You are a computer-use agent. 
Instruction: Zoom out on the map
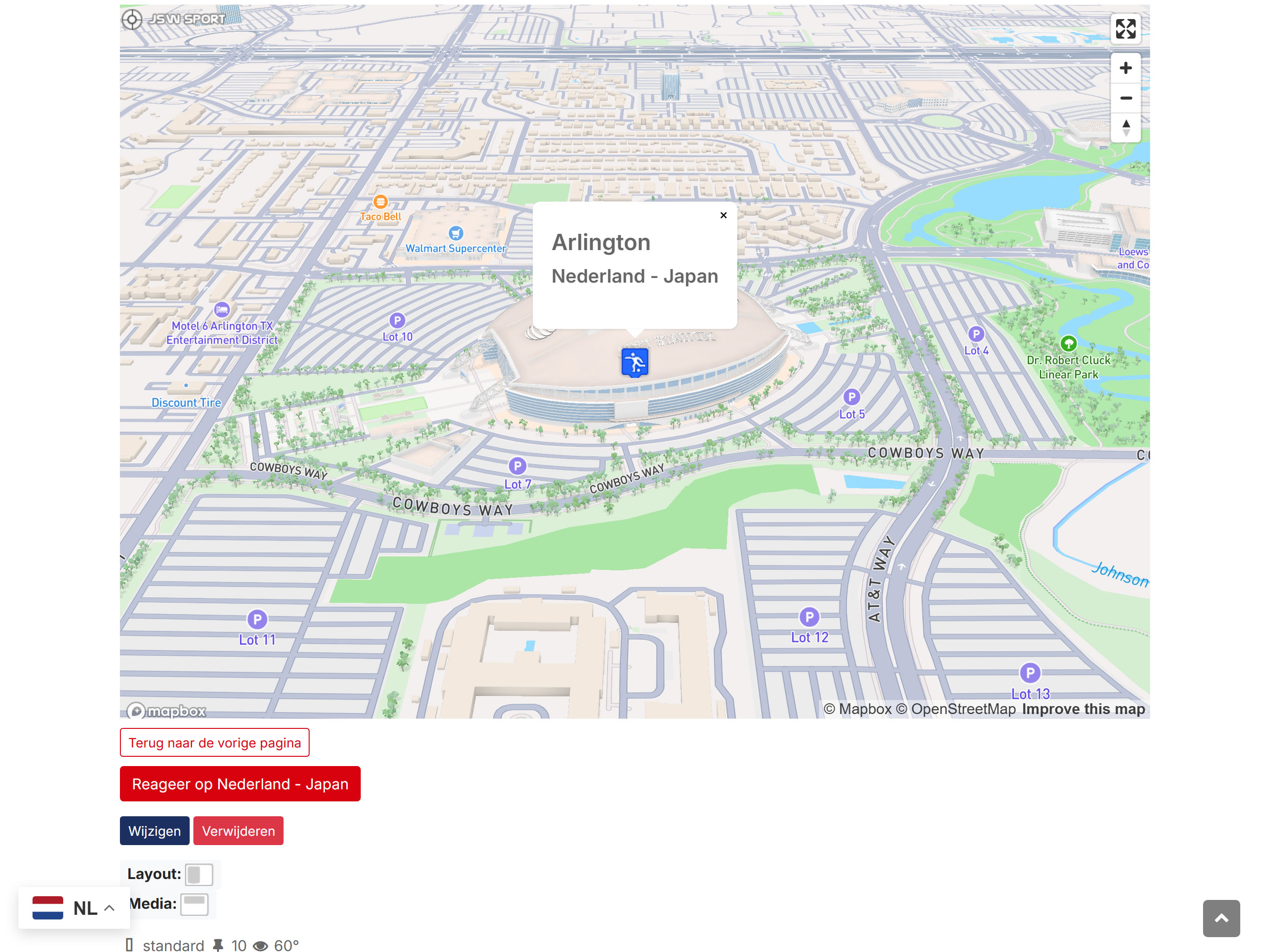(x=1125, y=98)
